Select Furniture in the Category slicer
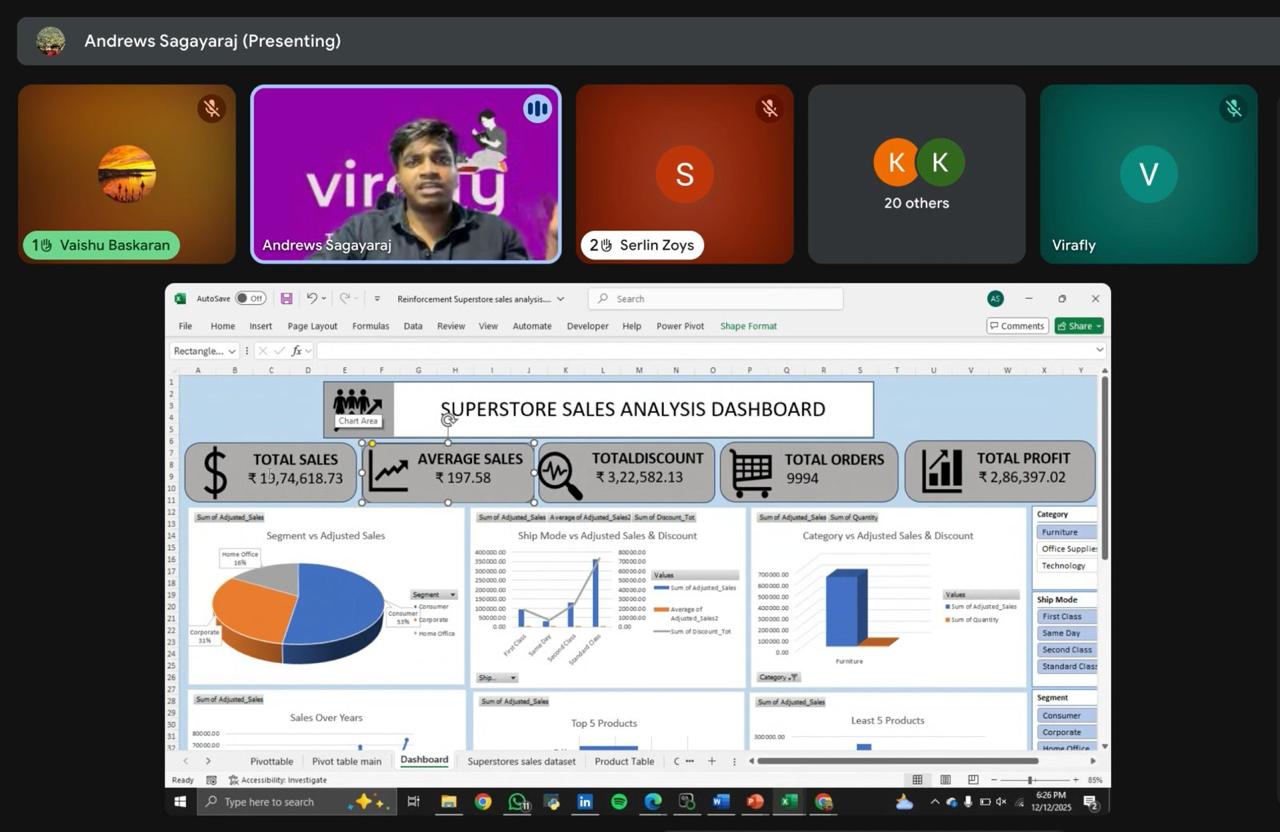This screenshot has height=832, width=1280. [1066, 531]
